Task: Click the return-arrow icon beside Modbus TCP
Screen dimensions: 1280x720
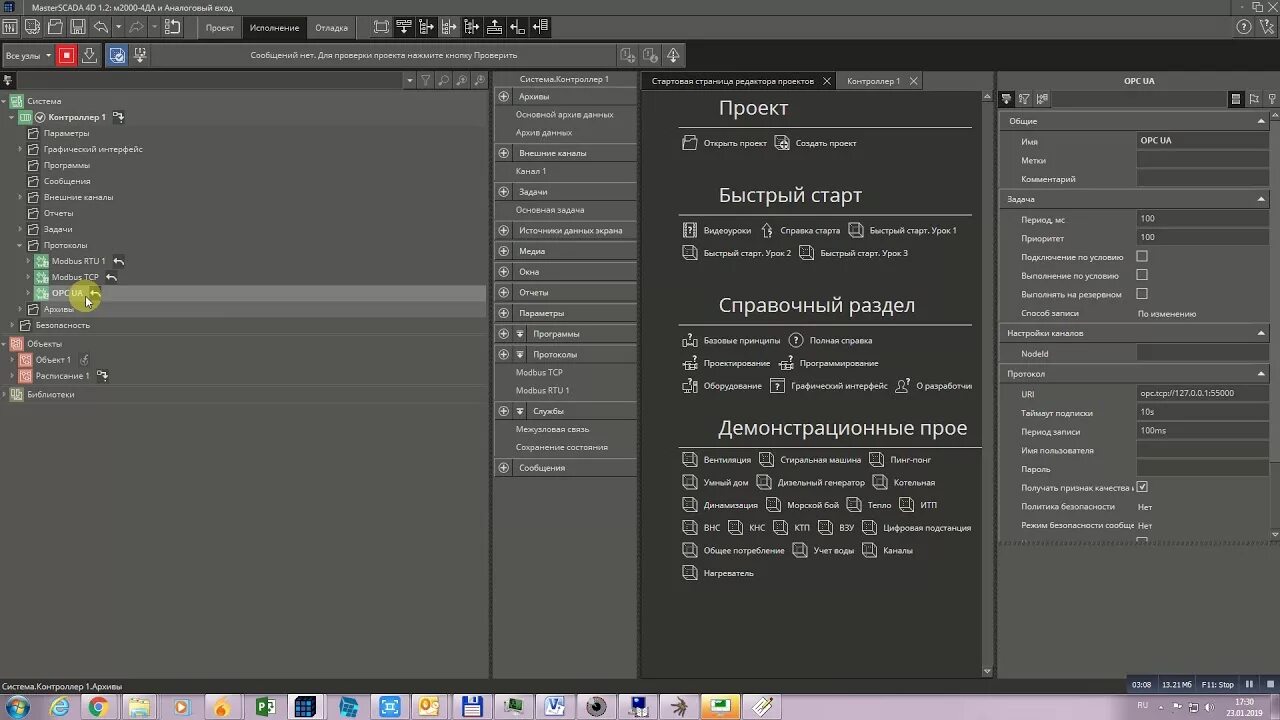Action: coord(111,277)
